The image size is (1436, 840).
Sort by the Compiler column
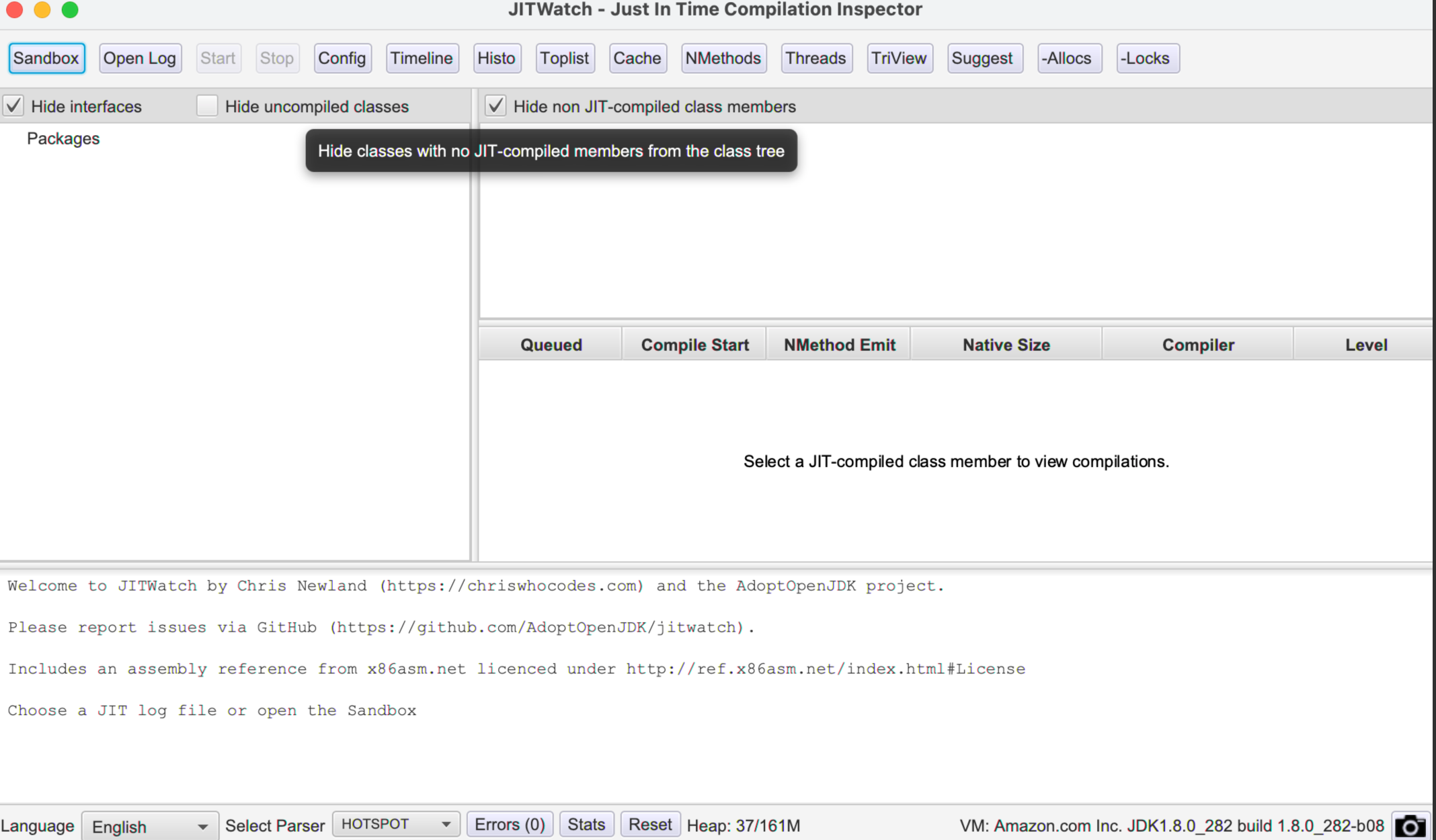1198,345
